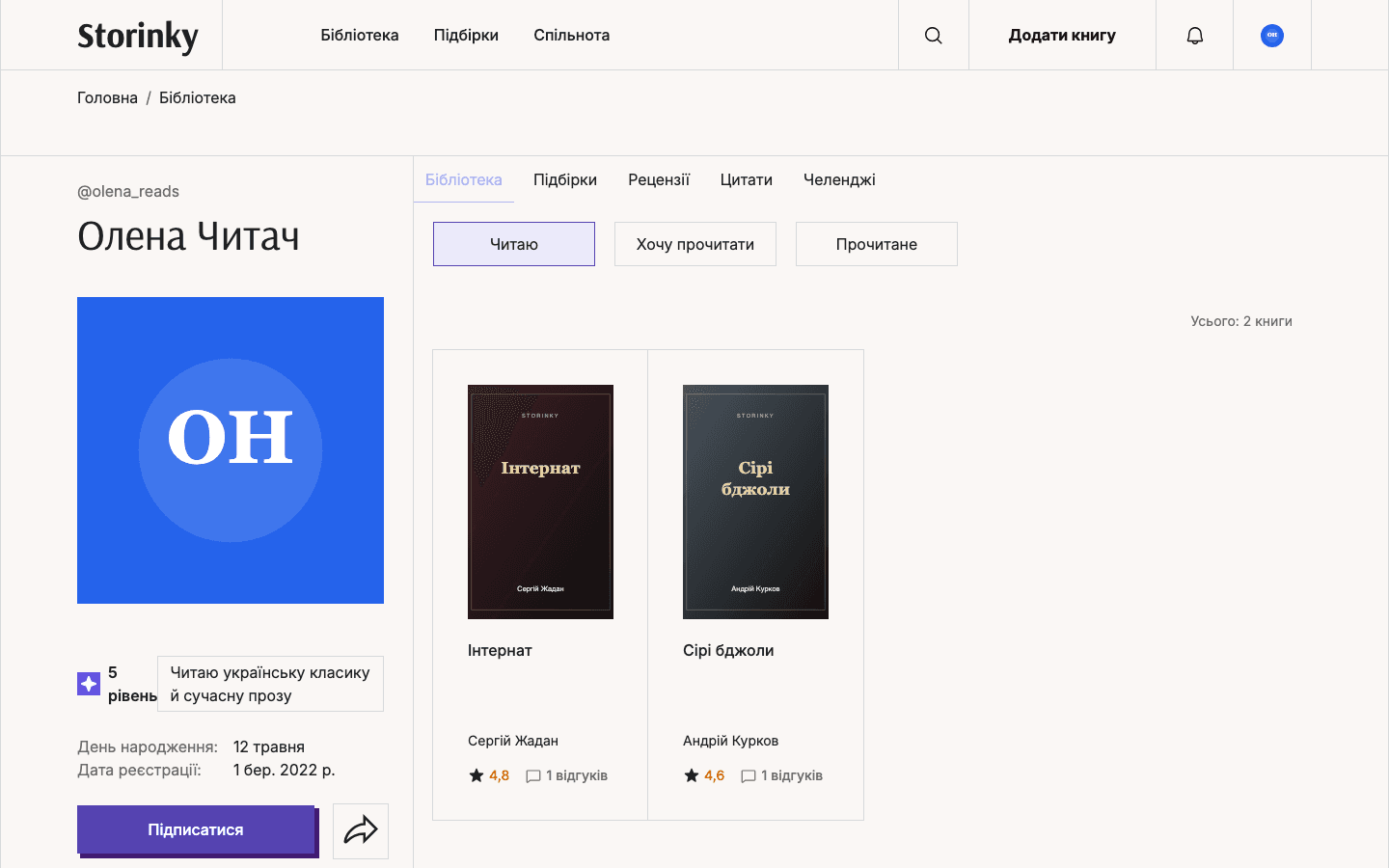The width and height of the screenshot is (1389, 868).
Task: Open the Інтернат book title link
Action: point(500,650)
